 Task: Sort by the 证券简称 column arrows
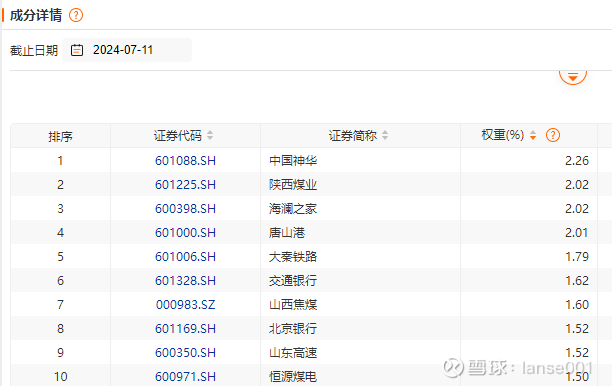(385, 135)
